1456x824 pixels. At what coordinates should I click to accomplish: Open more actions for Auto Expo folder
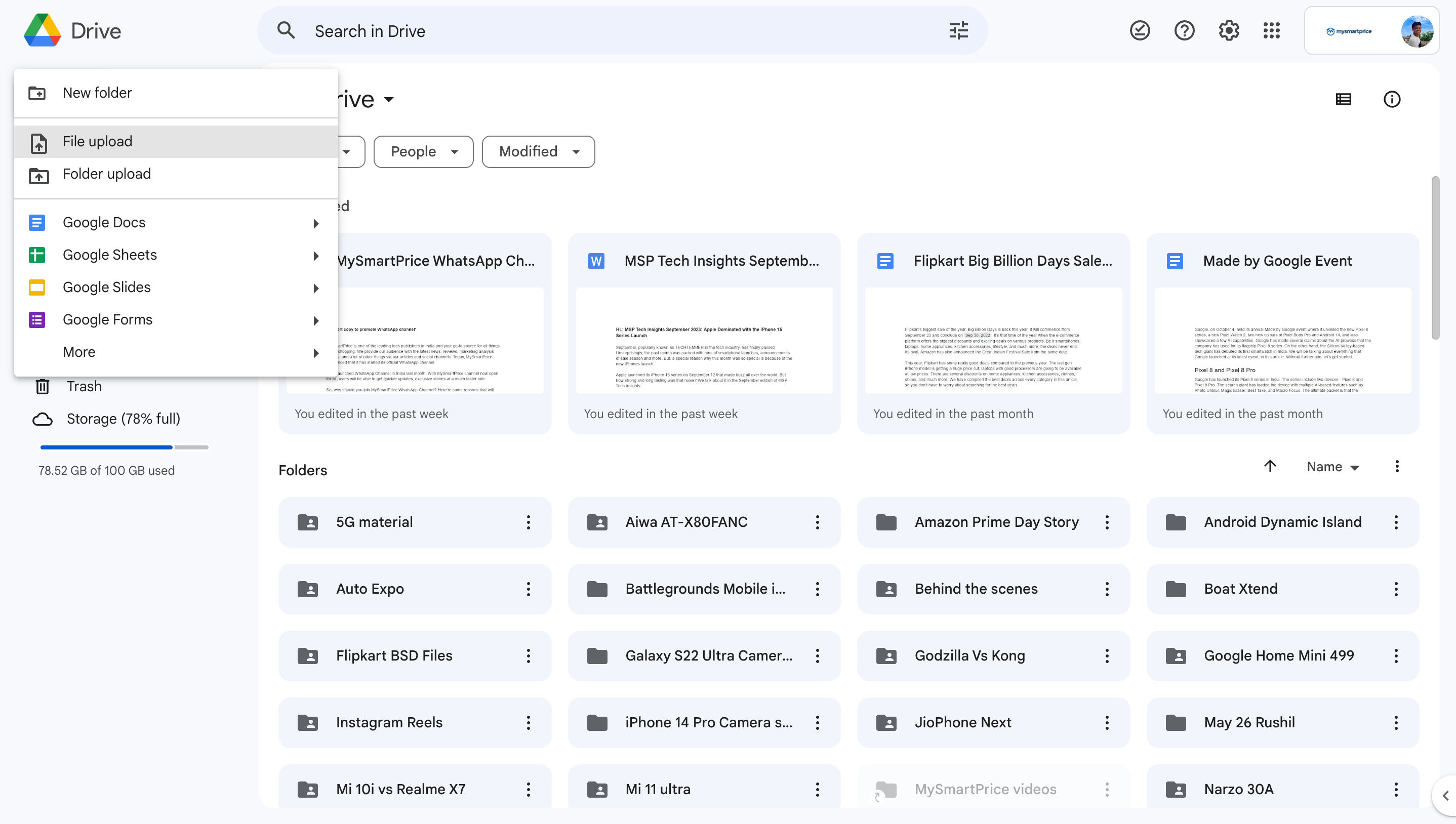[528, 589]
